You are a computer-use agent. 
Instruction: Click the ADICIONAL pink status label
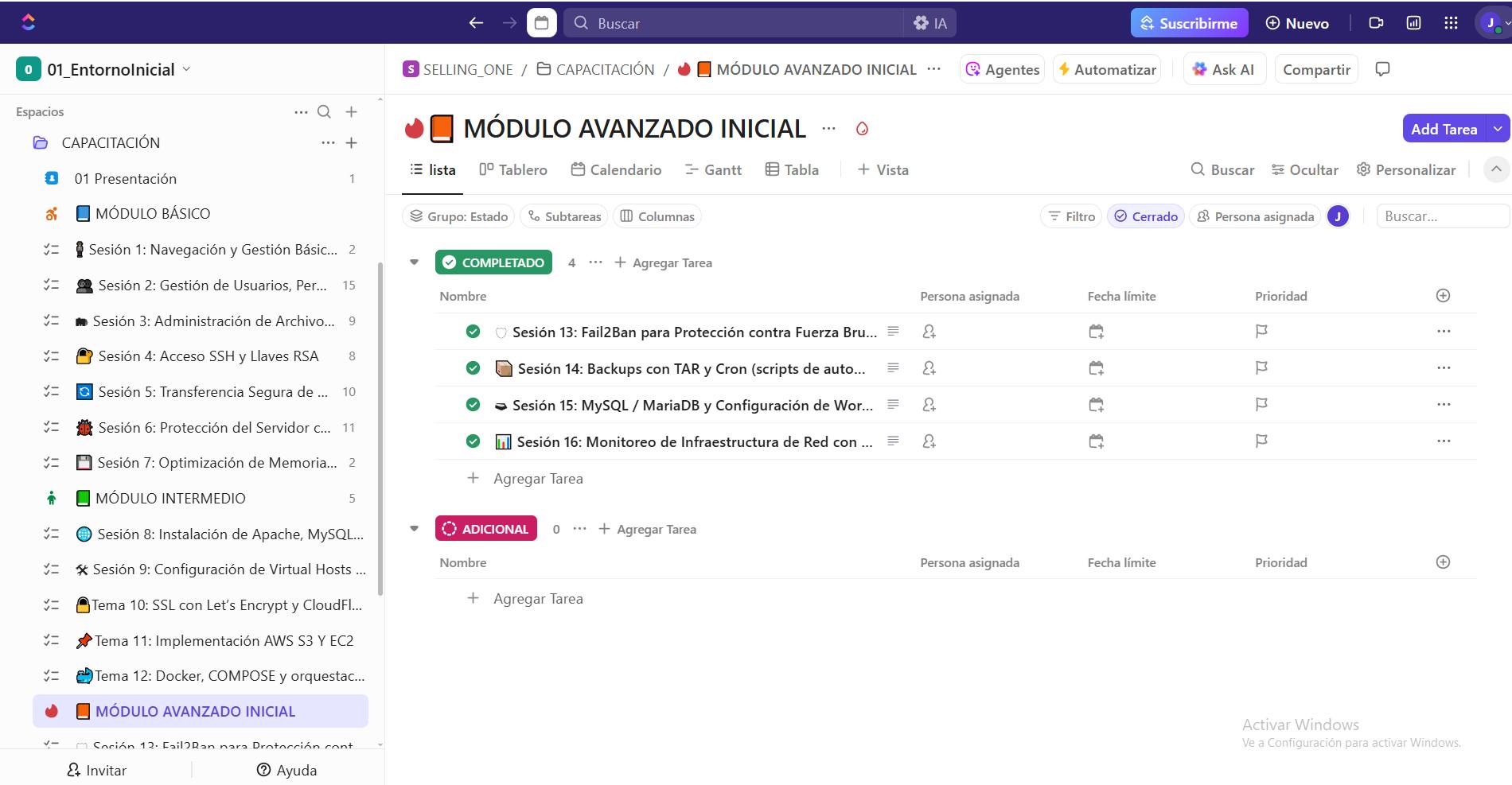coord(486,529)
